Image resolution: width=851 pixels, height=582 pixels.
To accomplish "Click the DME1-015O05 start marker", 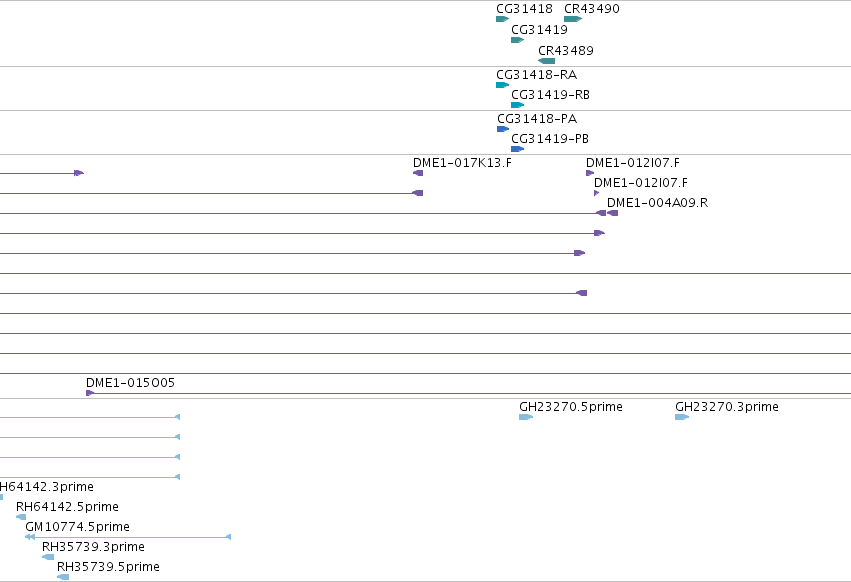I will 90,393.
